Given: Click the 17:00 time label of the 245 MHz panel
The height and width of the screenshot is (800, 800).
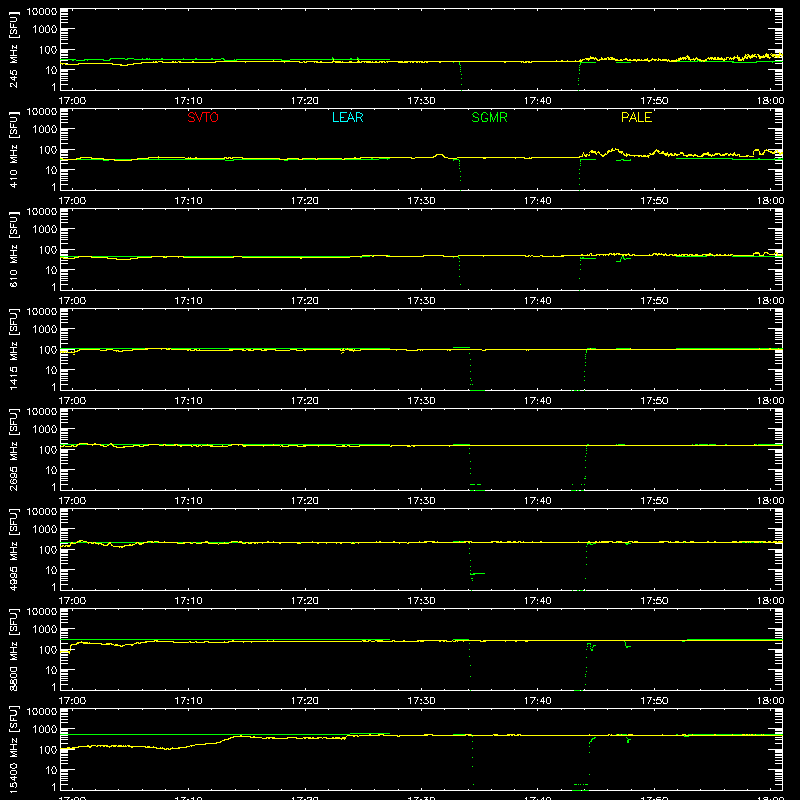Looking at the screenshot, I should (72, 101).
